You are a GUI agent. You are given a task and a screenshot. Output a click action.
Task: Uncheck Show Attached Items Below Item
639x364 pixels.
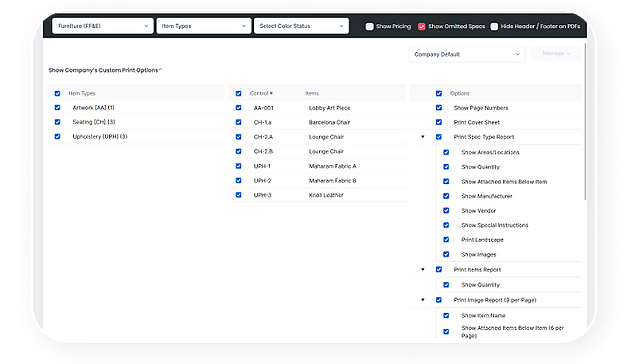(446, 181)
